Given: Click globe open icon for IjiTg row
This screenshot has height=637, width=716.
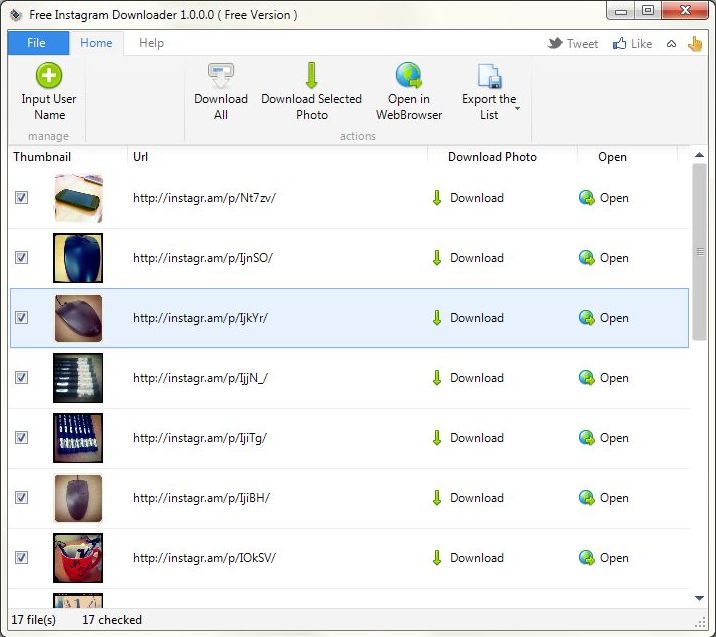Looking at the screenshot, I should point(587,437).
